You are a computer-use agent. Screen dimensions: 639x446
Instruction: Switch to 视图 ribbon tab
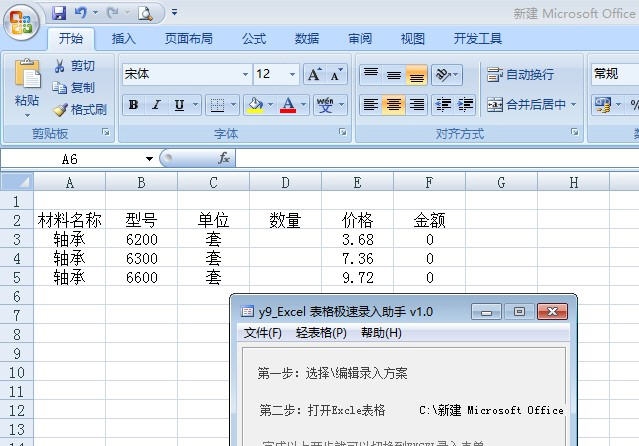pos(413,39)
